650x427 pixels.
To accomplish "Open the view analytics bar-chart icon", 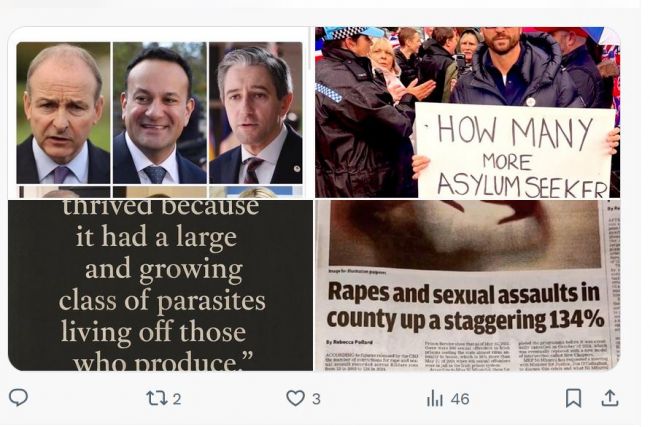I will 435,399.
